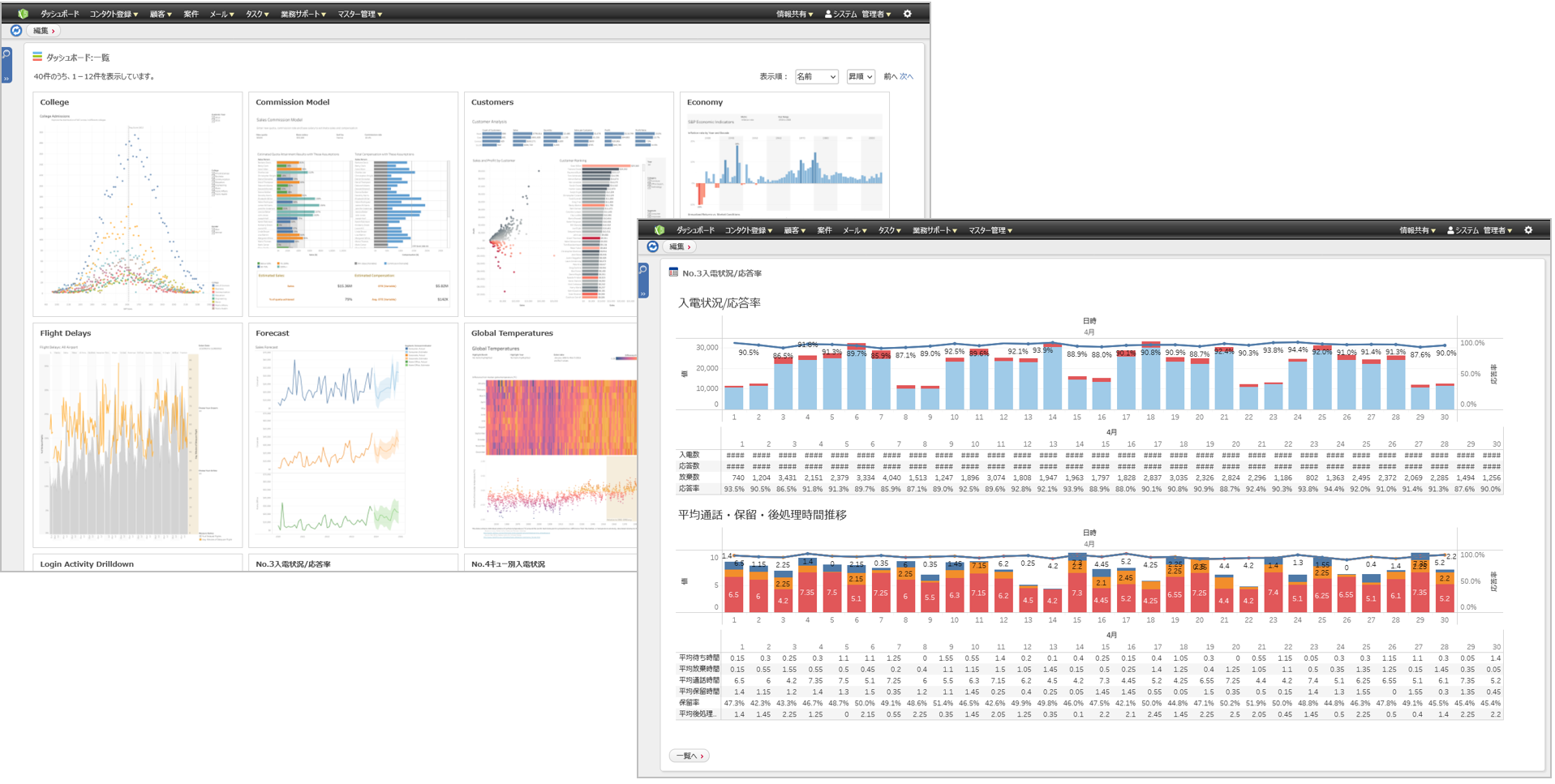Click the green logo icon in dashboard list window

(x=23, y=14)
